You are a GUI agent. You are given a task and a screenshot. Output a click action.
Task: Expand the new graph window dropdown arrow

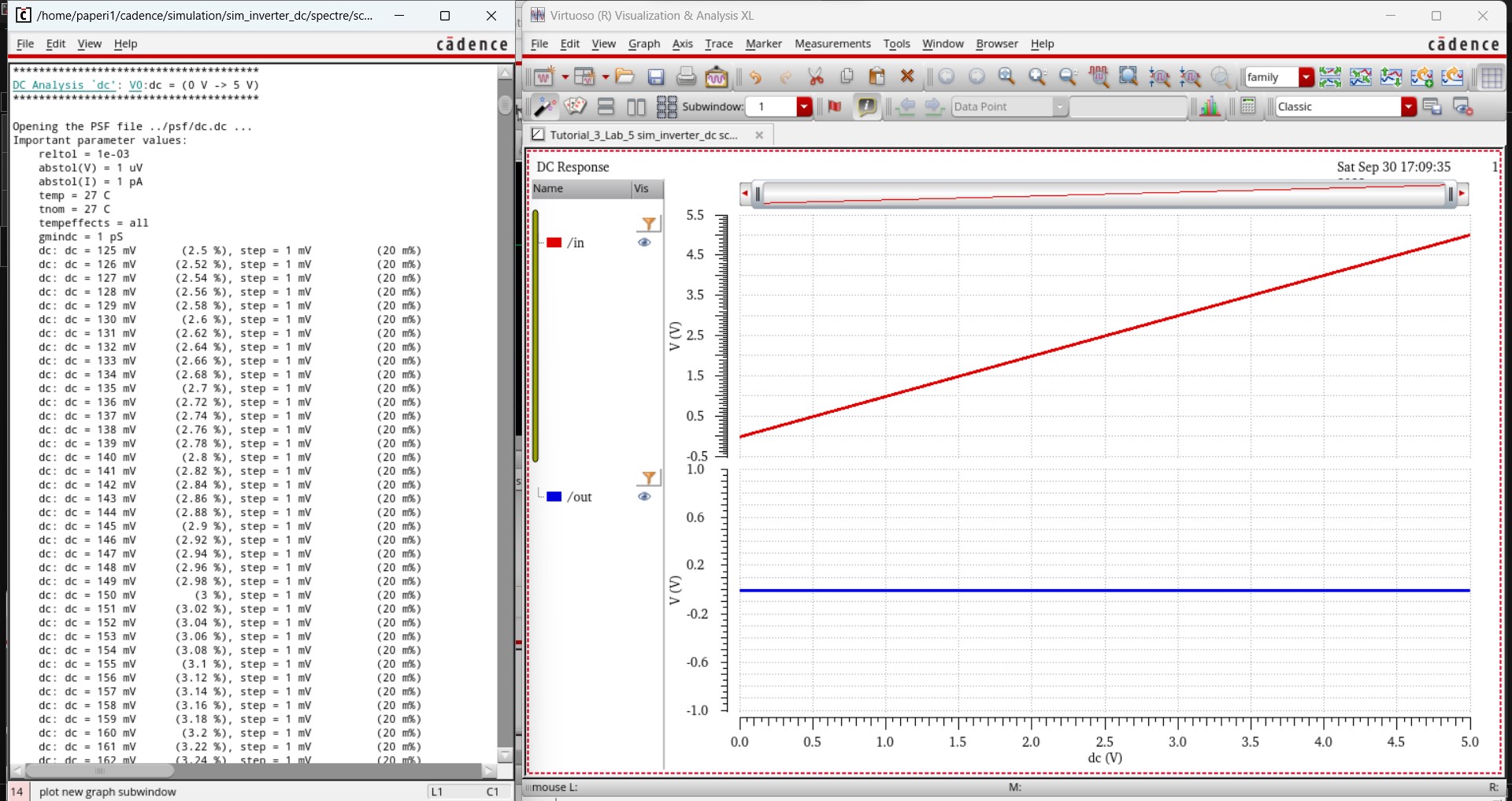565,77
